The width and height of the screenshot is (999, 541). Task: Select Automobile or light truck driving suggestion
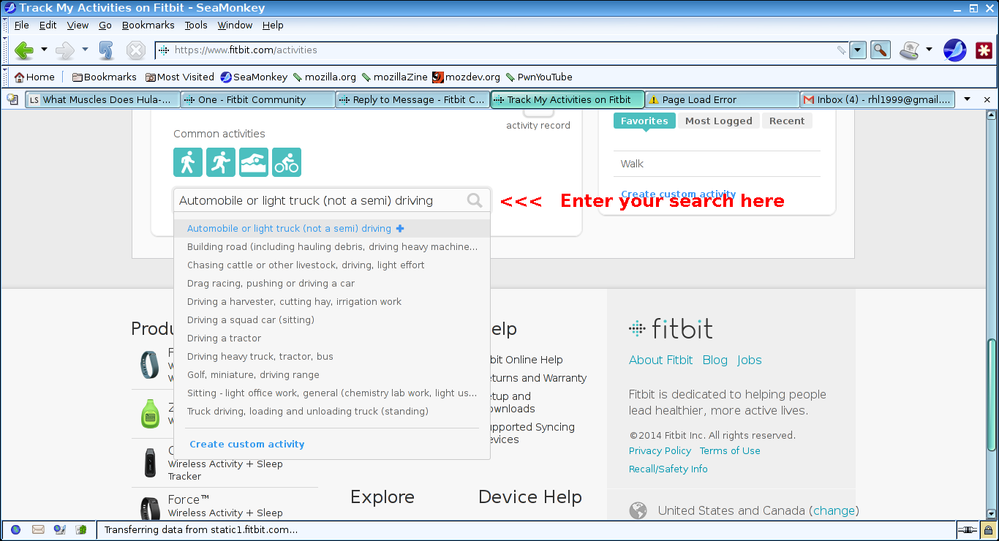332,228
